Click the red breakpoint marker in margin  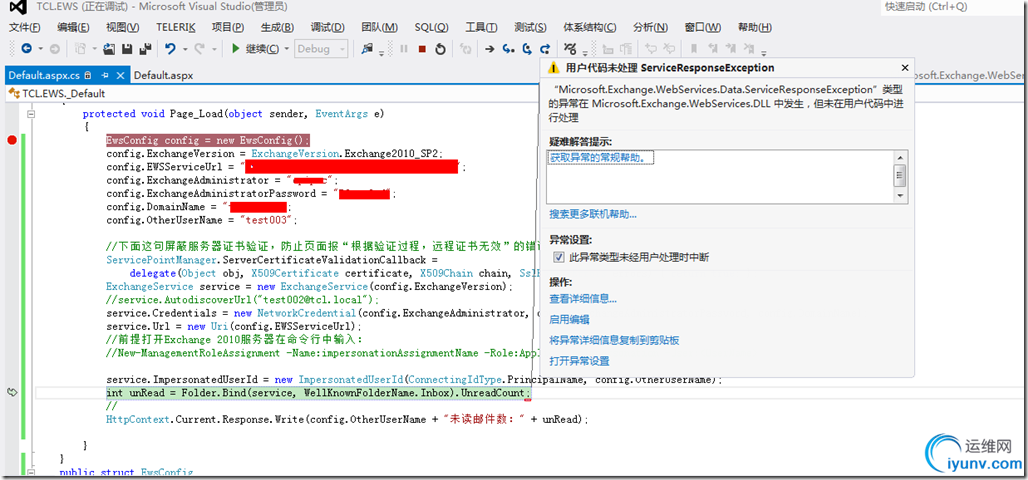[x=11, y=140]
